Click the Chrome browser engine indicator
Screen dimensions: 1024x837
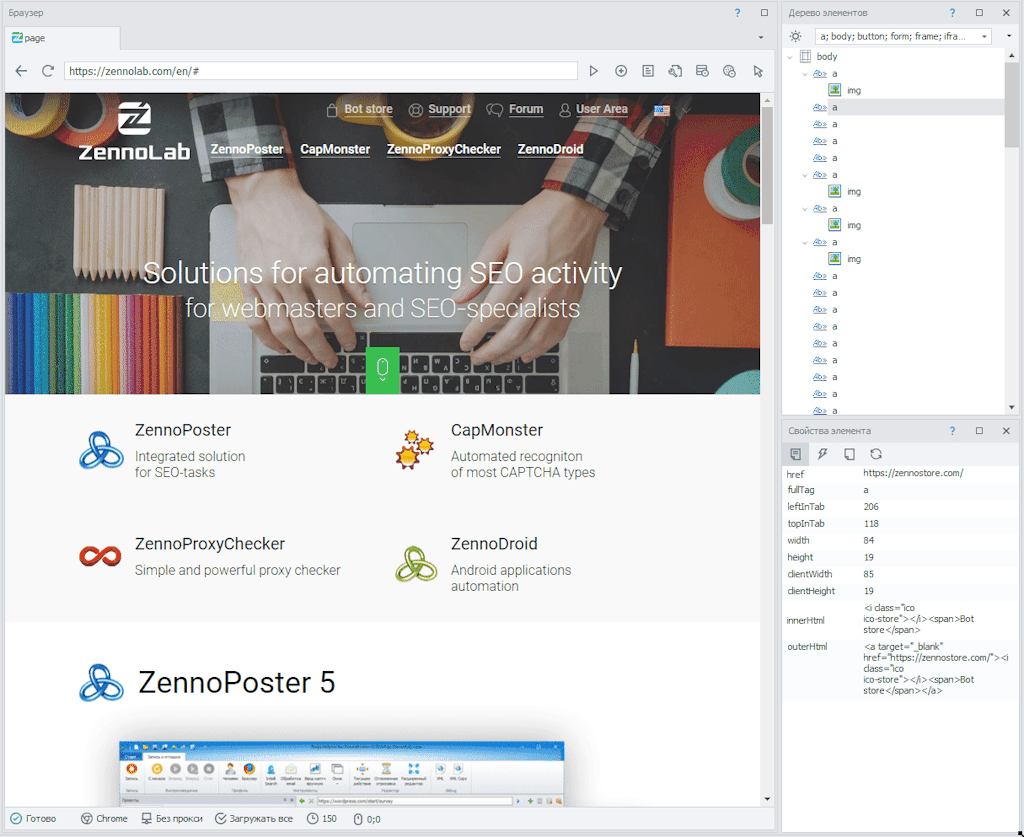pos(104,818)
